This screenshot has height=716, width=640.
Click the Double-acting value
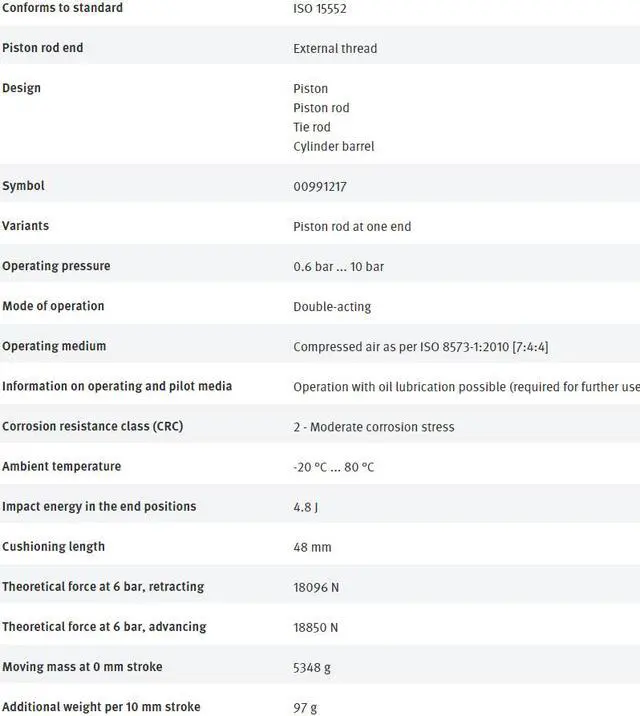(x=332, y=306)
